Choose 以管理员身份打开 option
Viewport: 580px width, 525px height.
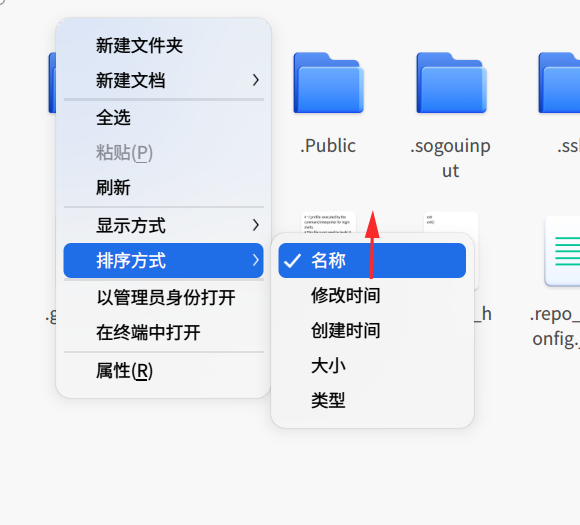163,297
